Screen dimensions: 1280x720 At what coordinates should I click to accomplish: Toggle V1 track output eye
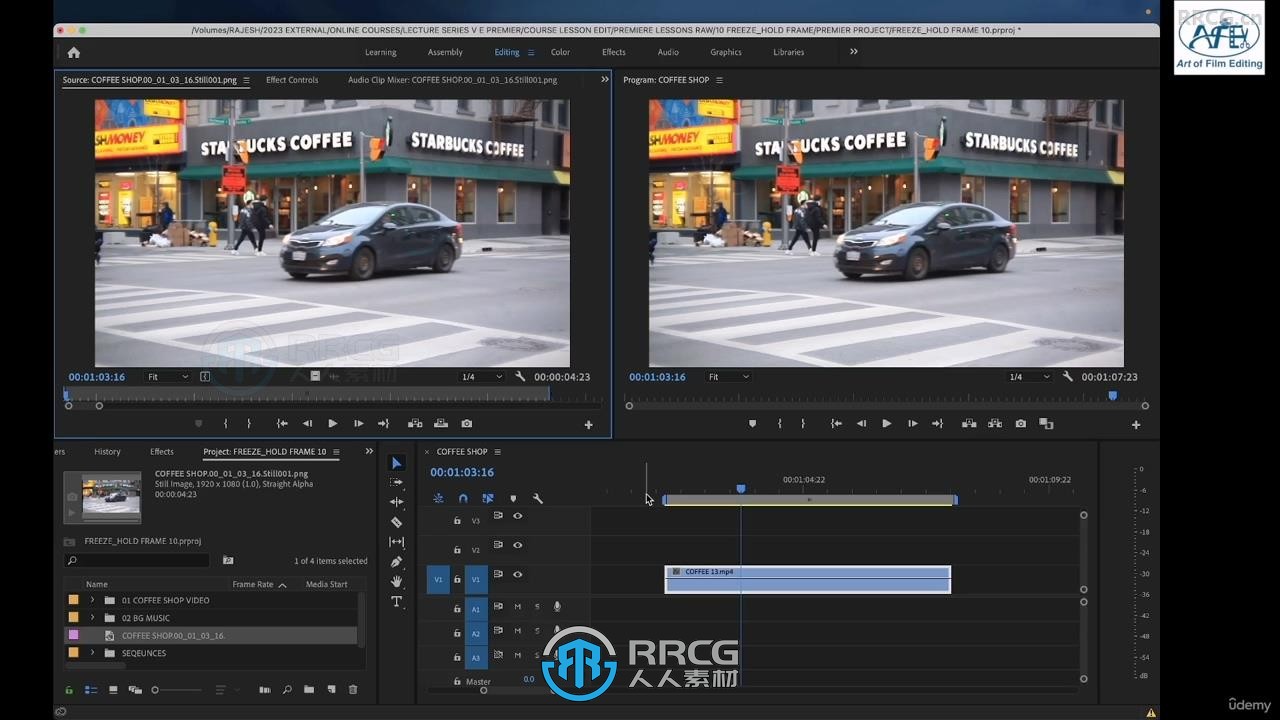(517, 574)
